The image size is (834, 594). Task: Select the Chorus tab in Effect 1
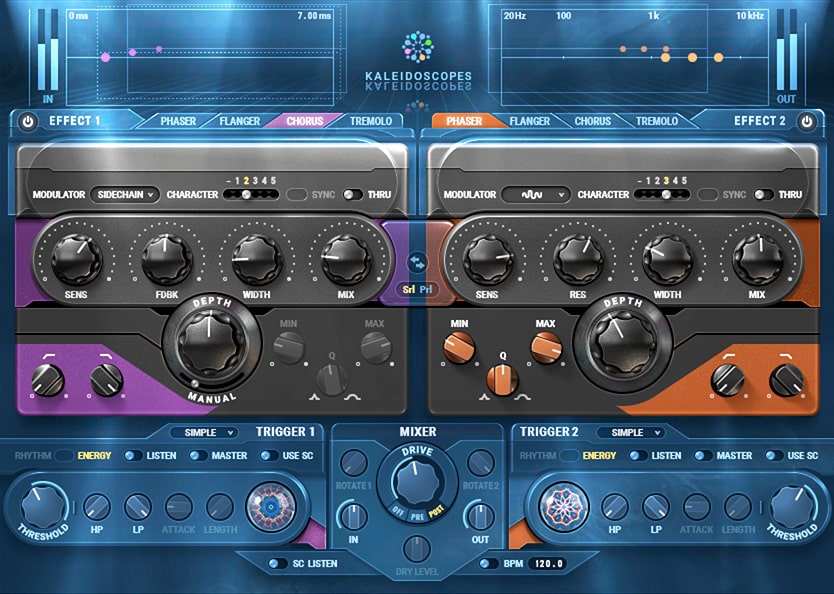(x=305, y=121)
